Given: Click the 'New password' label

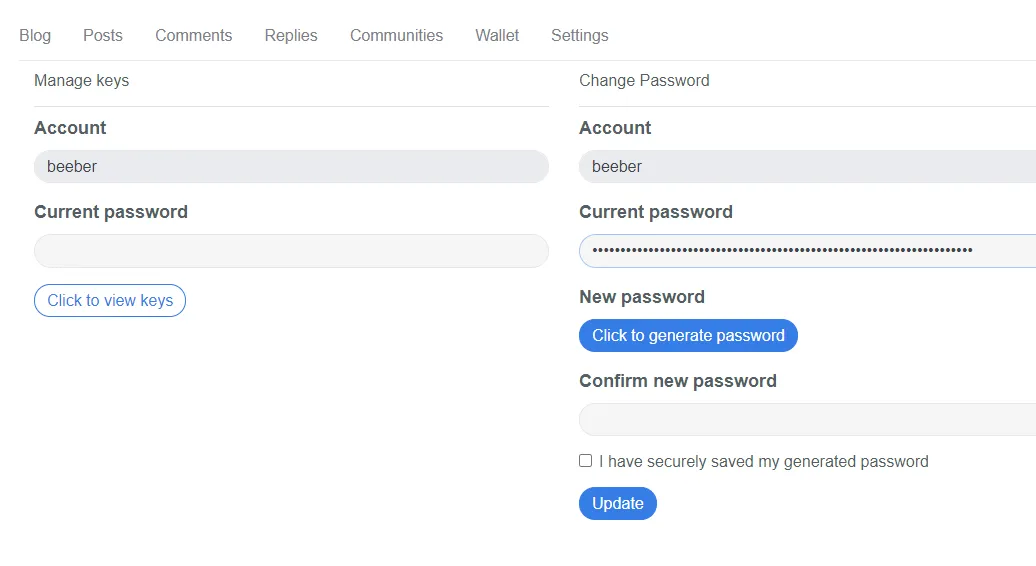Looking at the screenshot, I should (x=641, y=297).
